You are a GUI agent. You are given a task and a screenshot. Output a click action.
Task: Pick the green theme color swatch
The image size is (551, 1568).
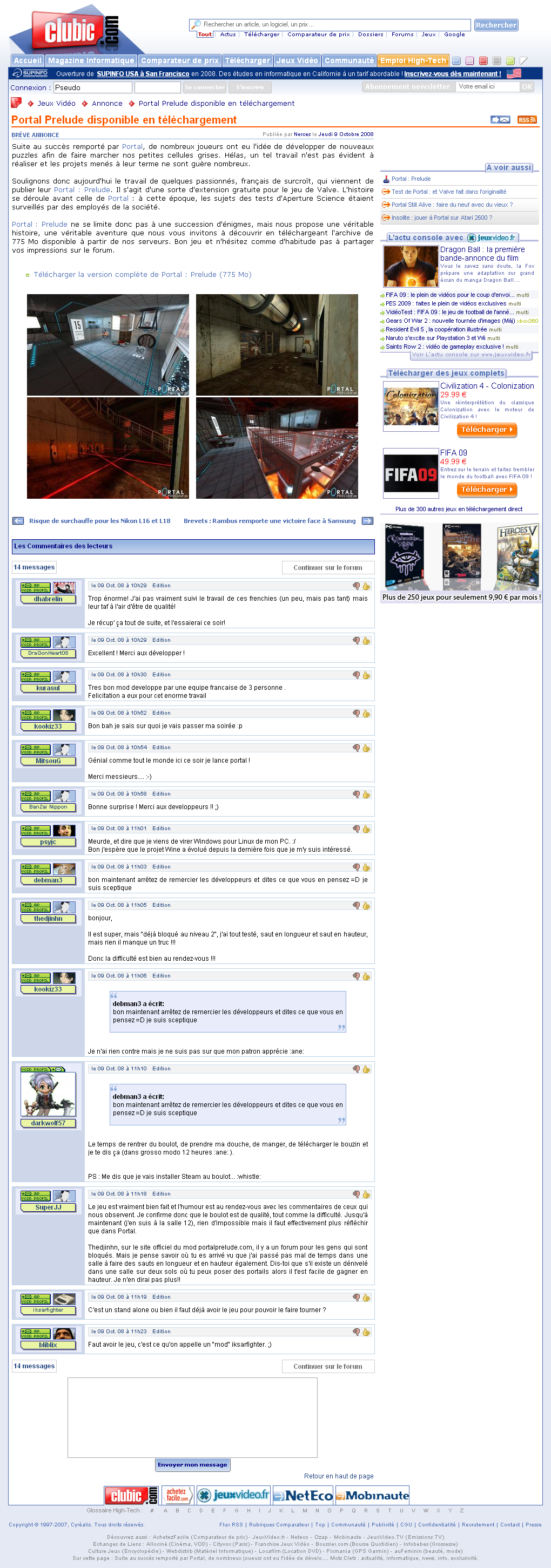[510, 61]
